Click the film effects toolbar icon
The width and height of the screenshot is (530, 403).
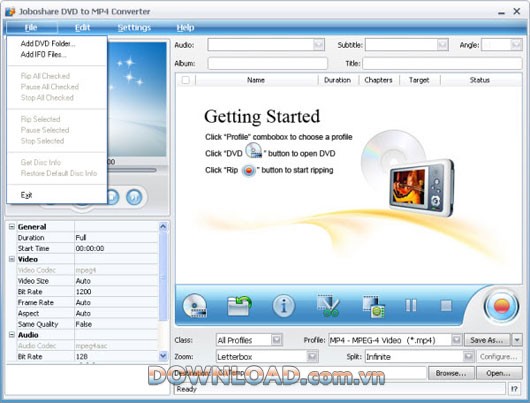[374, 307]
